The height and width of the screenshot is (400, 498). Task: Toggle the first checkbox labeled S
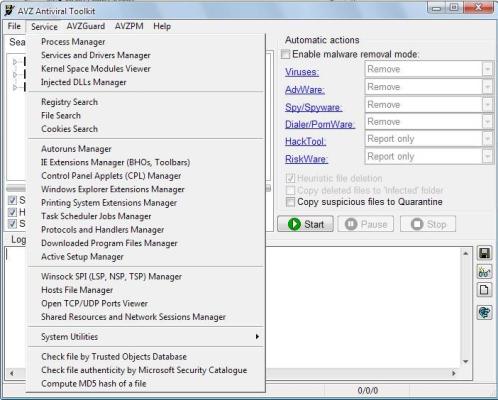tap(12, 200)
